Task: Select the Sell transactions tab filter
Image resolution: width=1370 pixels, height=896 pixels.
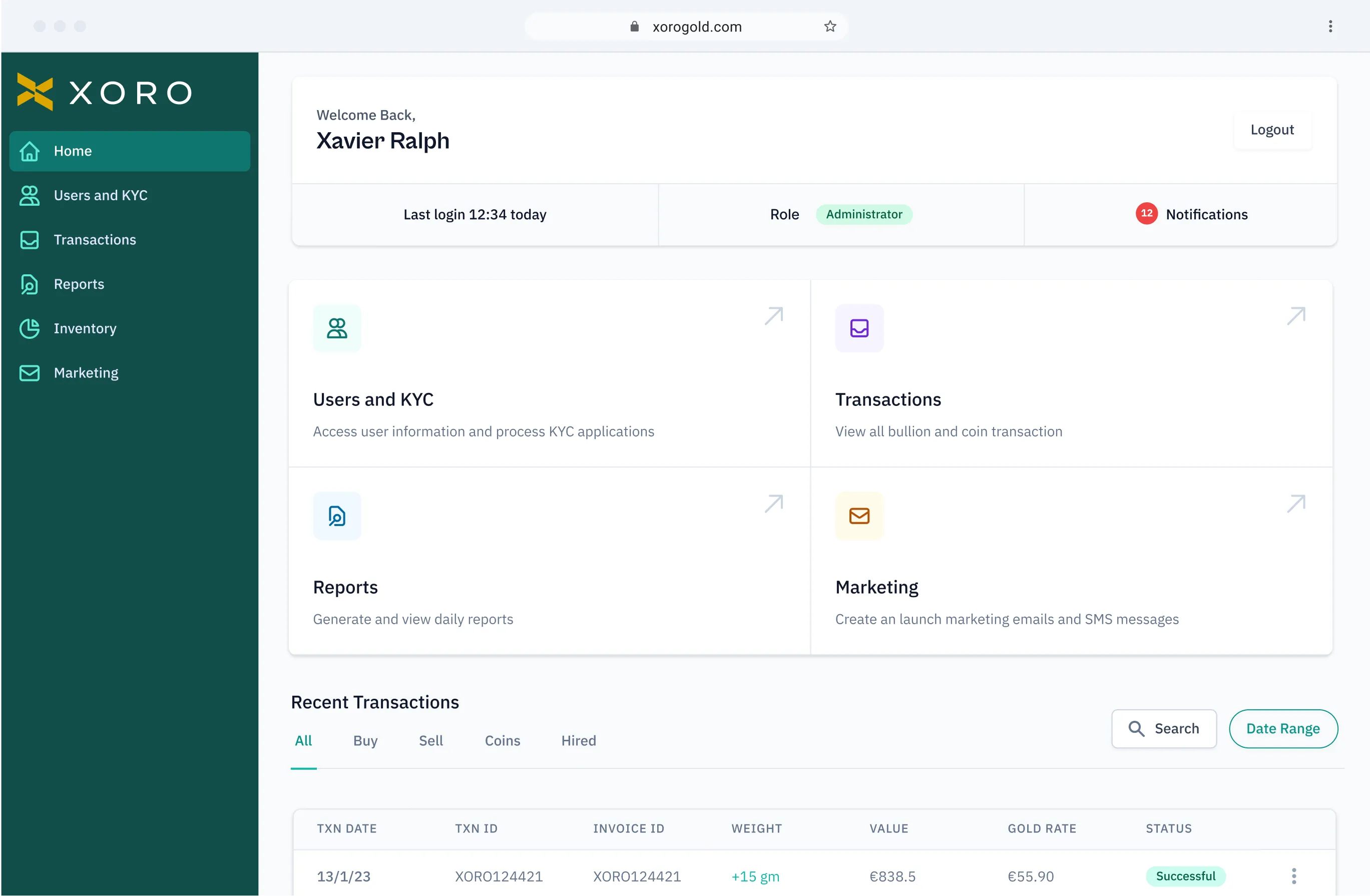Action: click(x=431, y=741)
